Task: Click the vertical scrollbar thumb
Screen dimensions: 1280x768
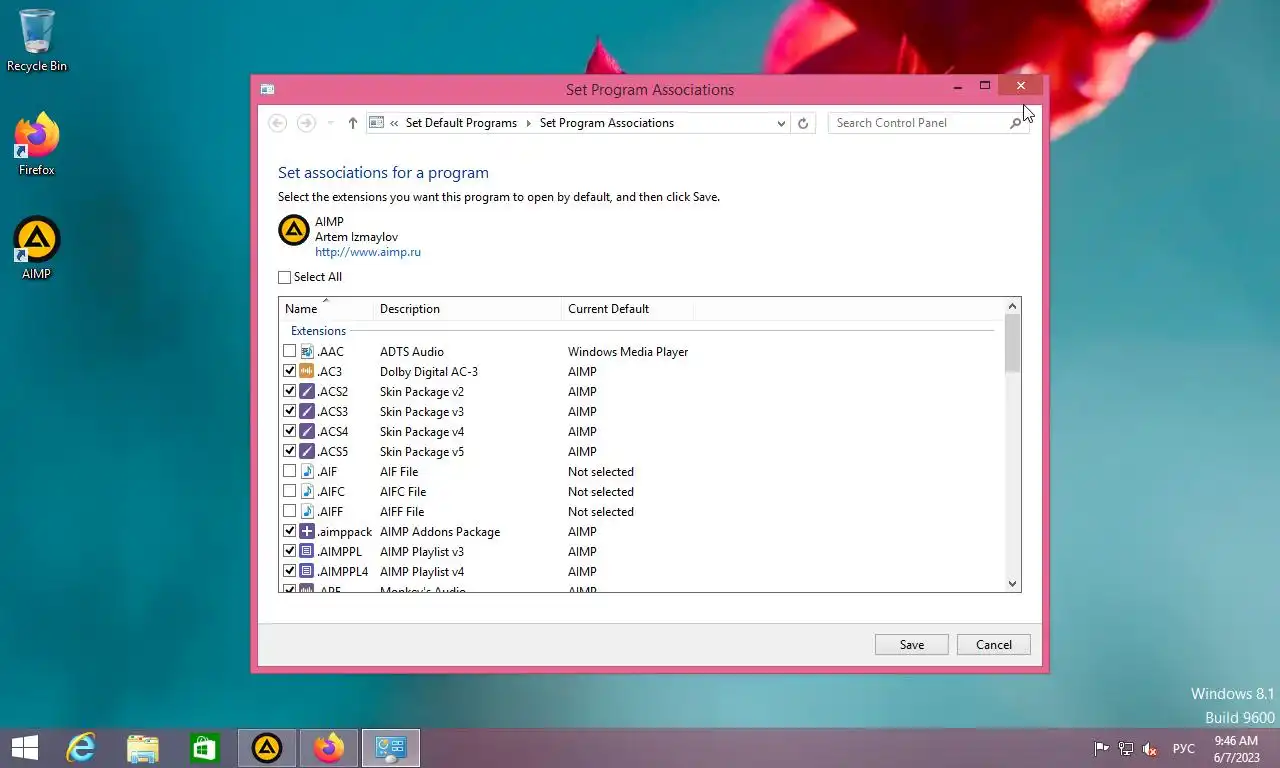Action: pyautogui.click(x=1012, y=343)
